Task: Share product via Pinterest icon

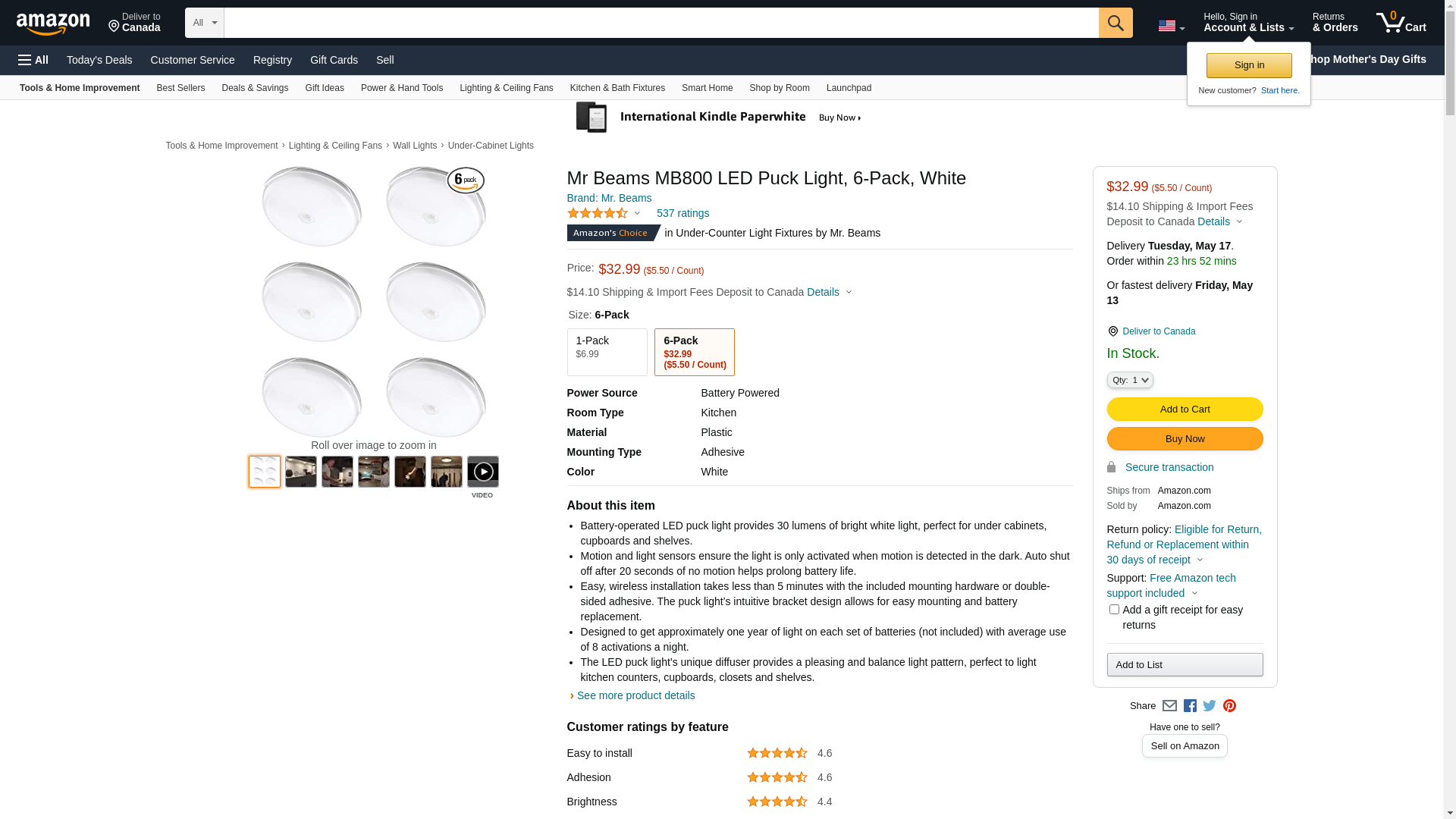Action: point(1229,706)
